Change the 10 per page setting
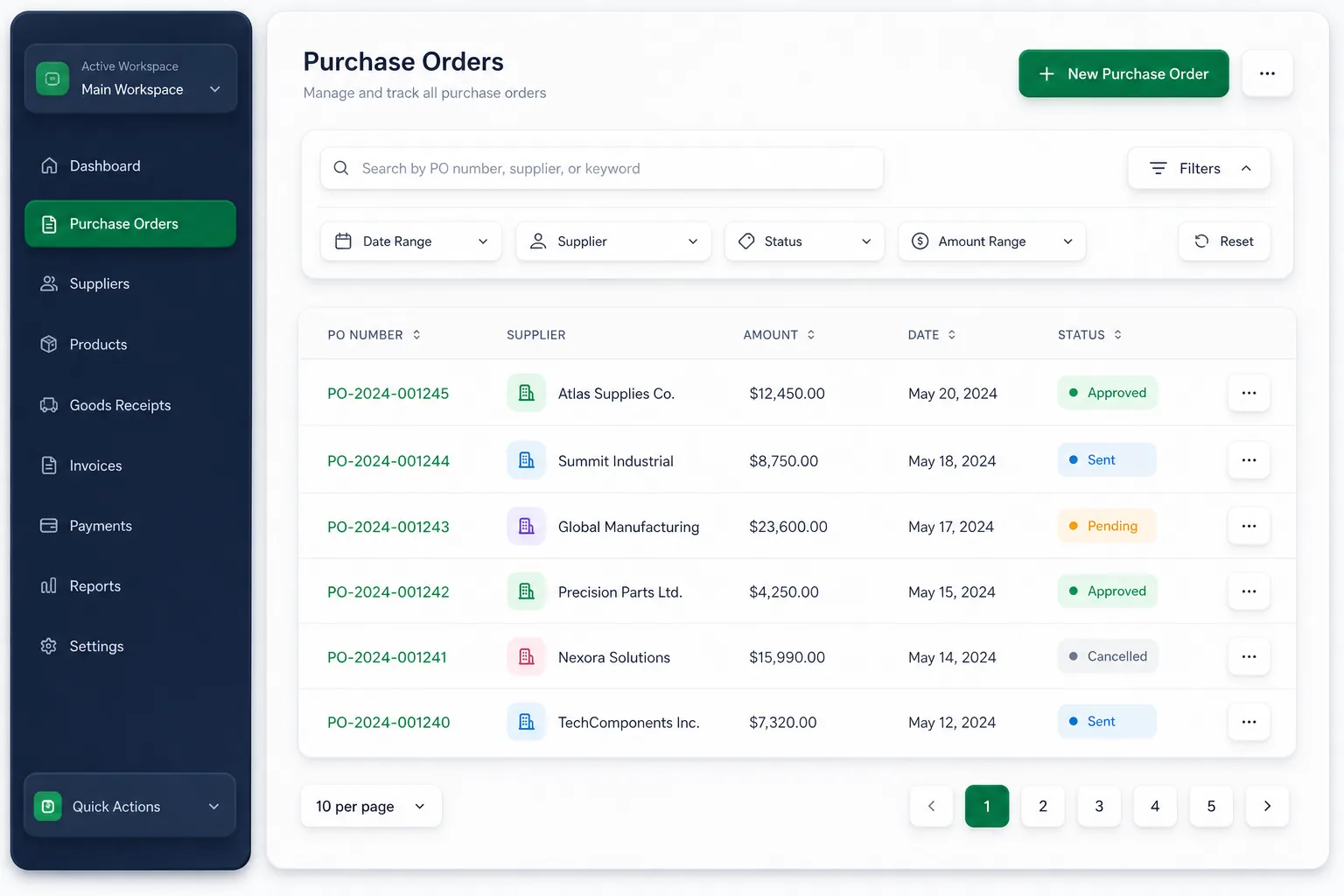The height and width of the screenshot is (896, 1344). 371,806
